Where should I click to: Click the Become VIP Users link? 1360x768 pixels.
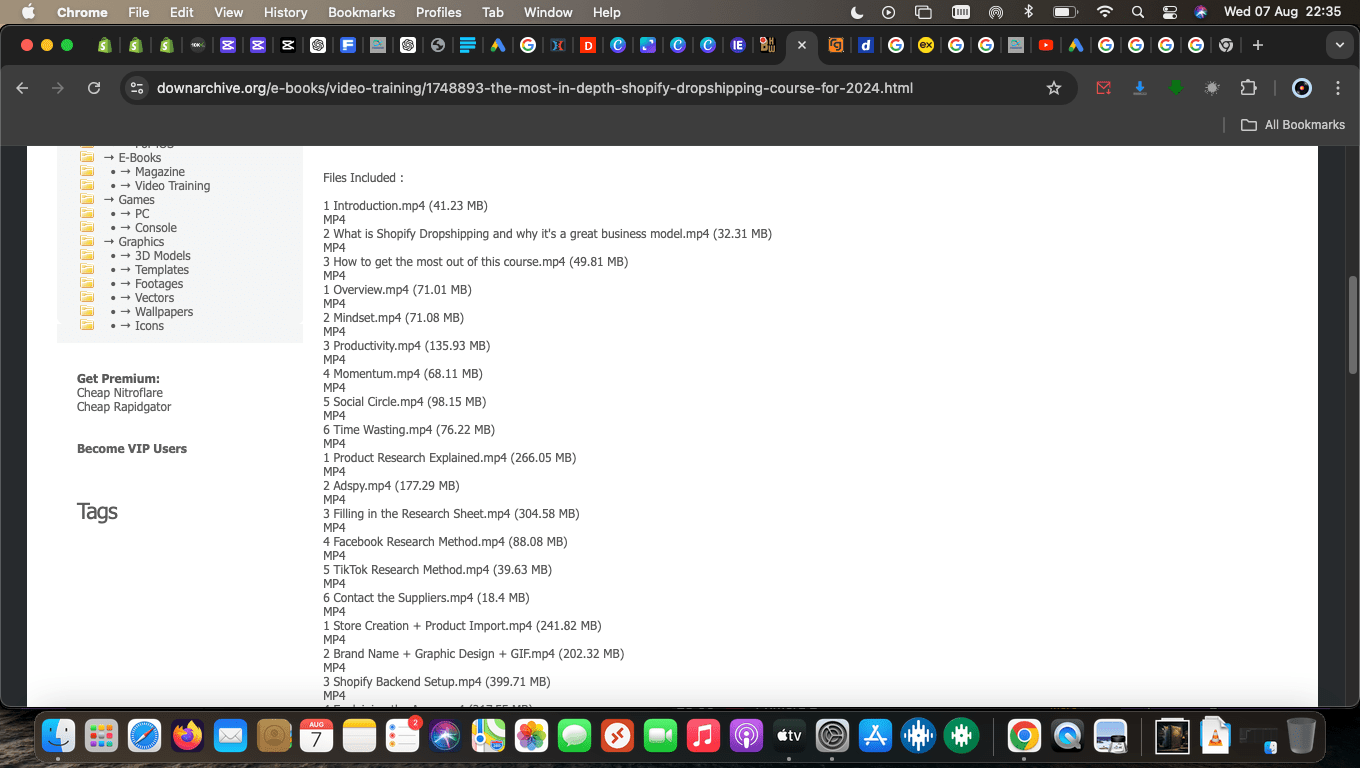click(132, 449)
